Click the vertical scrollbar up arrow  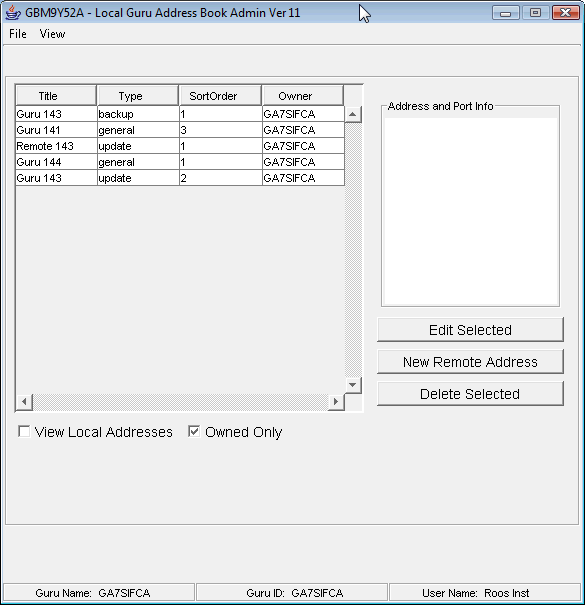(x=353, y=114)
